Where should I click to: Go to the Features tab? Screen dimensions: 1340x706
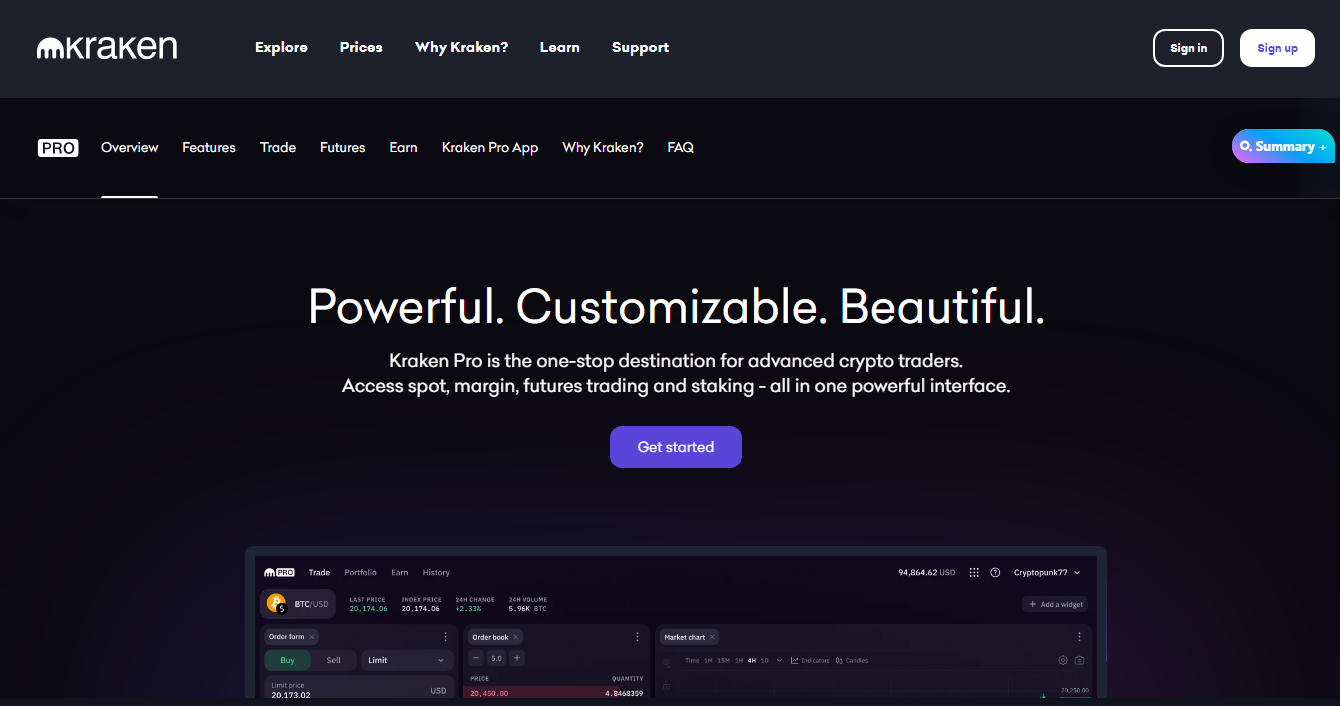coord(209,148)
